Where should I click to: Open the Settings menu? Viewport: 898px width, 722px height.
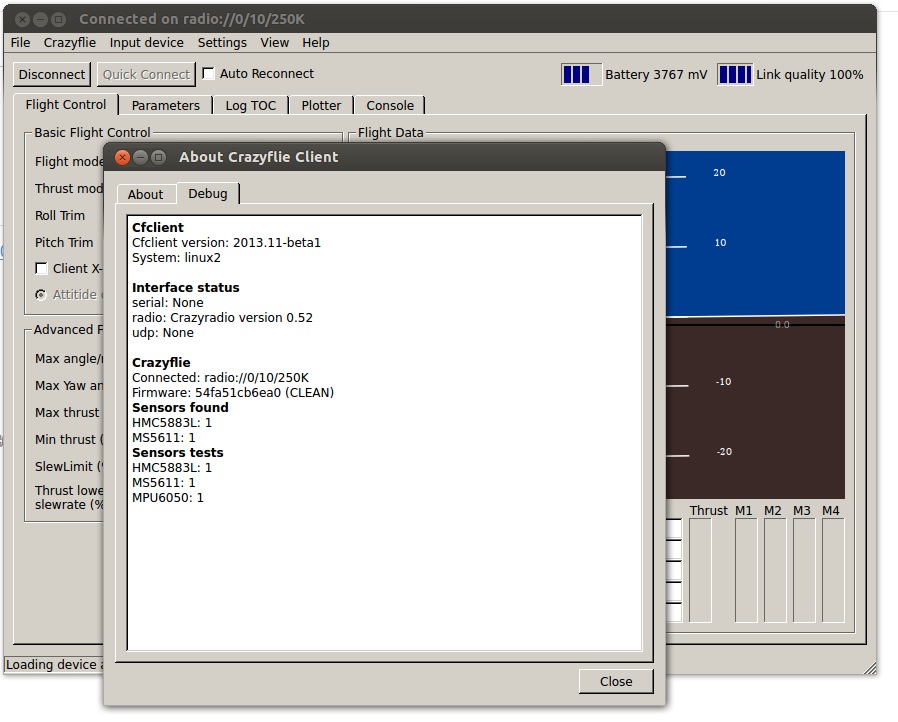click(222, 43)
